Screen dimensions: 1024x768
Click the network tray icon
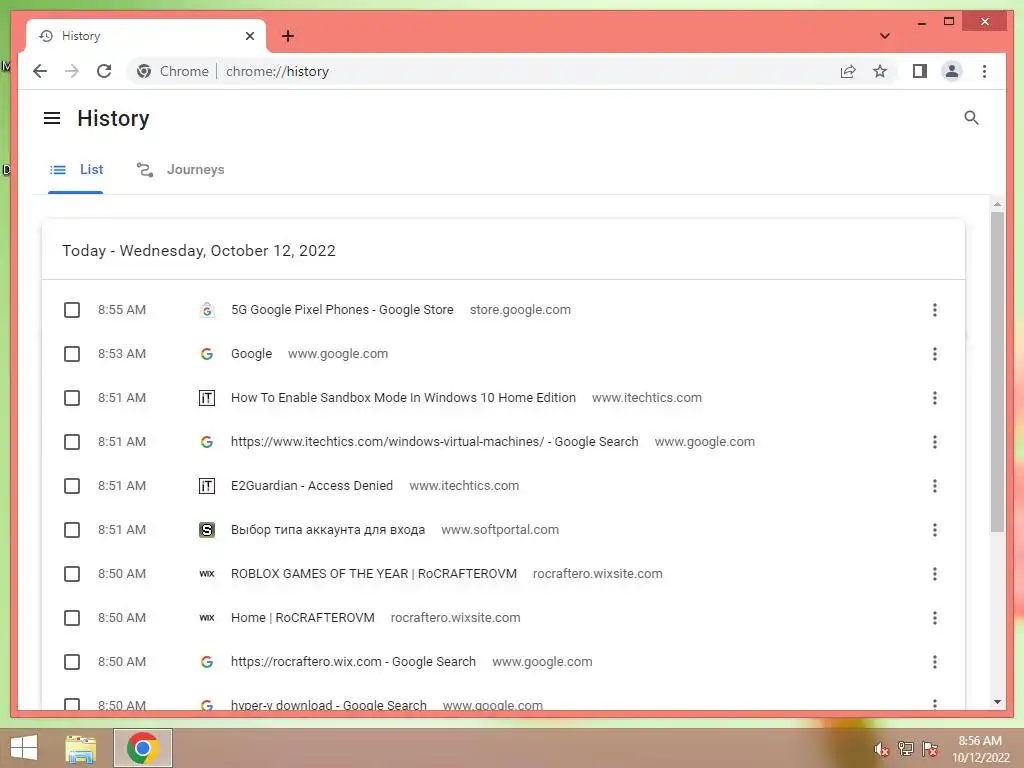pyautogui.click(x=905, y=749)
